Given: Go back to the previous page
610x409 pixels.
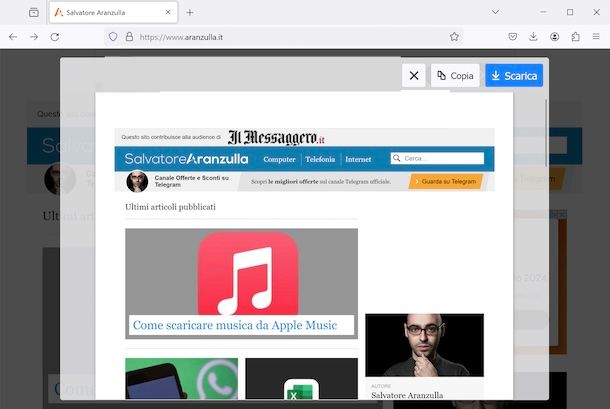Looking at the screenshot, I should [x=13, y=37].
